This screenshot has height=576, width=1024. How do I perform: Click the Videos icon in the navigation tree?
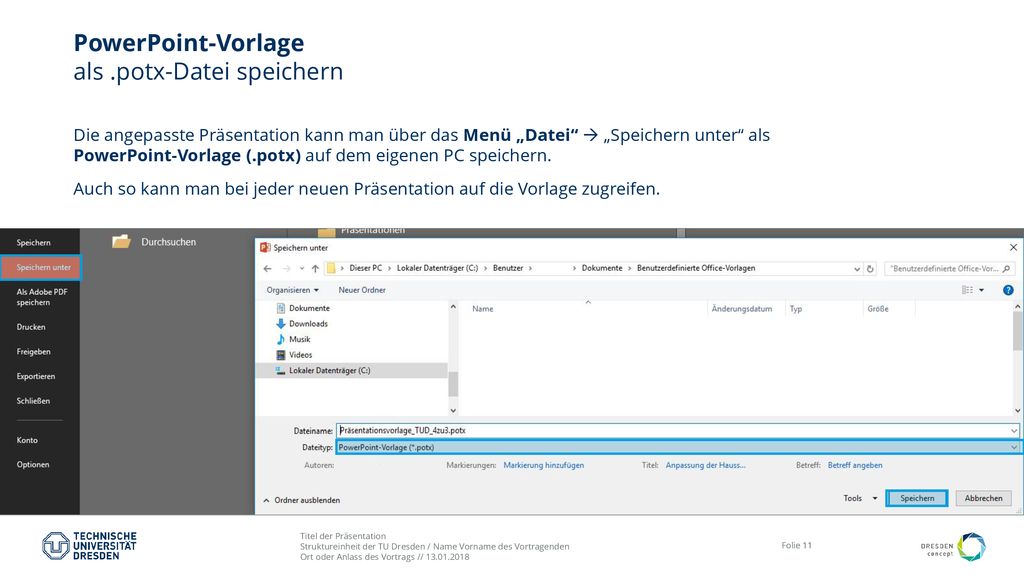pos(281,355)
